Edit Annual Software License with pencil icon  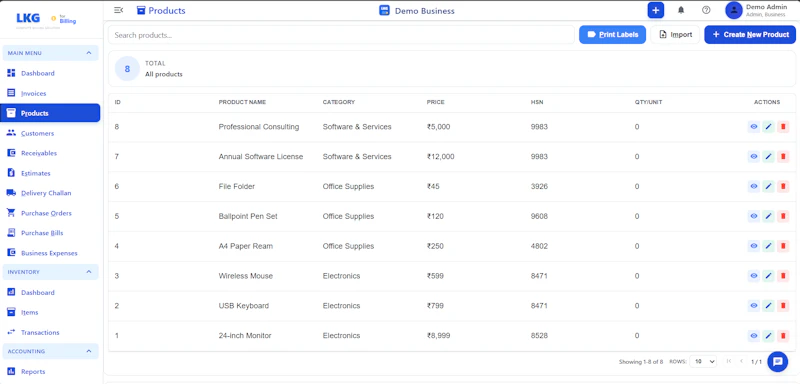pos(768,157)
